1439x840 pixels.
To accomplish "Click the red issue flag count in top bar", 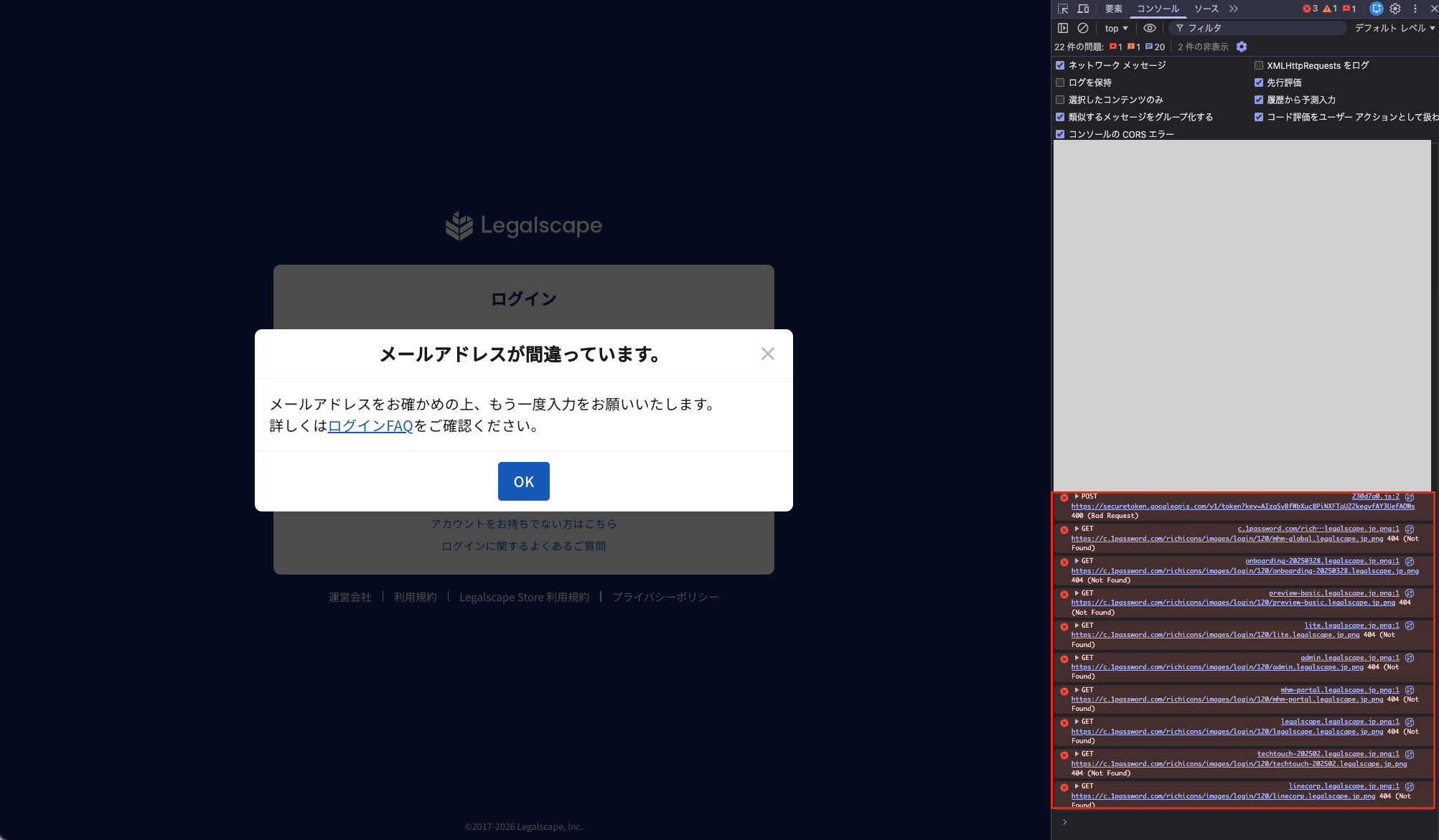I will (x=1349, y=9).
